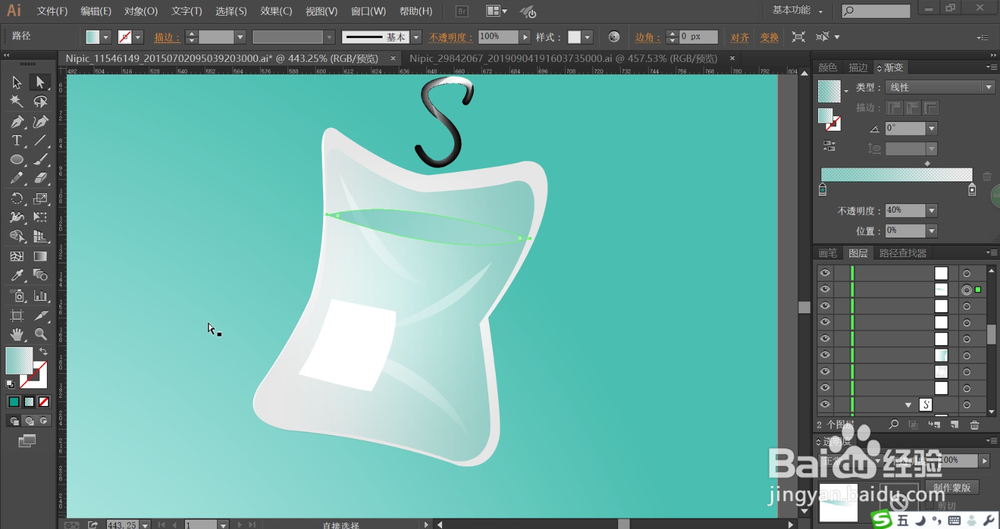The image size is (1000, 529).
Task: Select the Column Graph tool
Action: click(40, 295)
